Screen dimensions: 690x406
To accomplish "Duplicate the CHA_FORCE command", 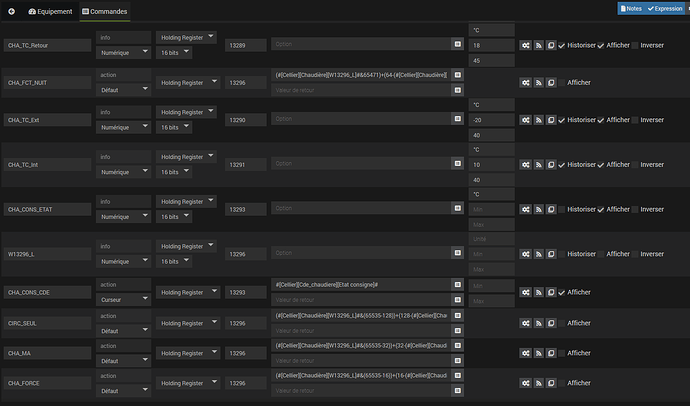I will [549, 383].
